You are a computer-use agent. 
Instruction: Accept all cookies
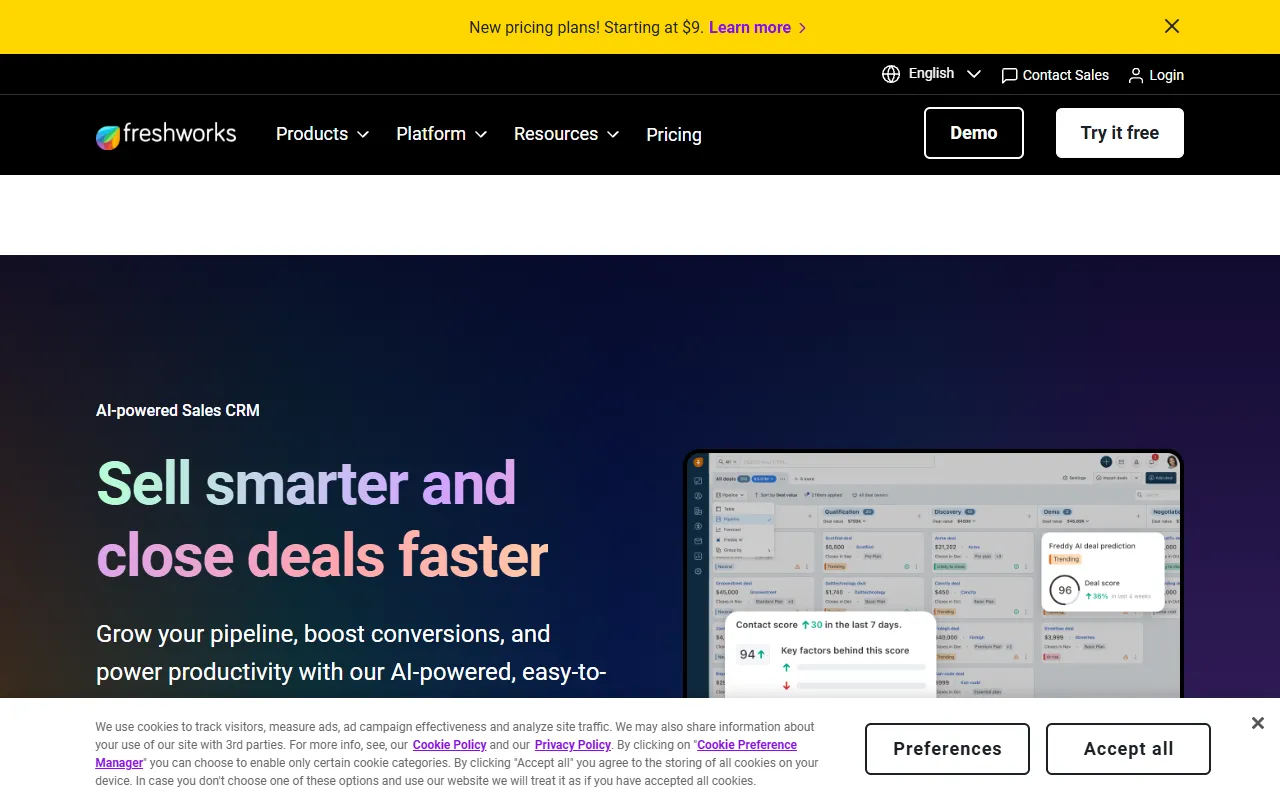click(1128, 749)
